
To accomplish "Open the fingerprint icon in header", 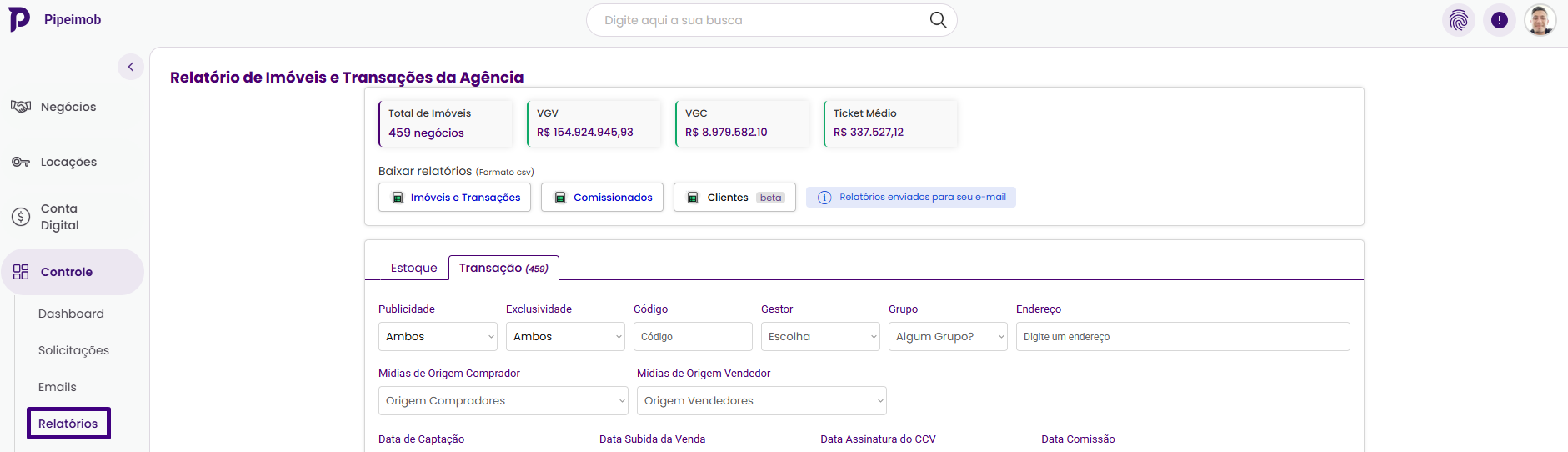I will (x=1458, y=20).
